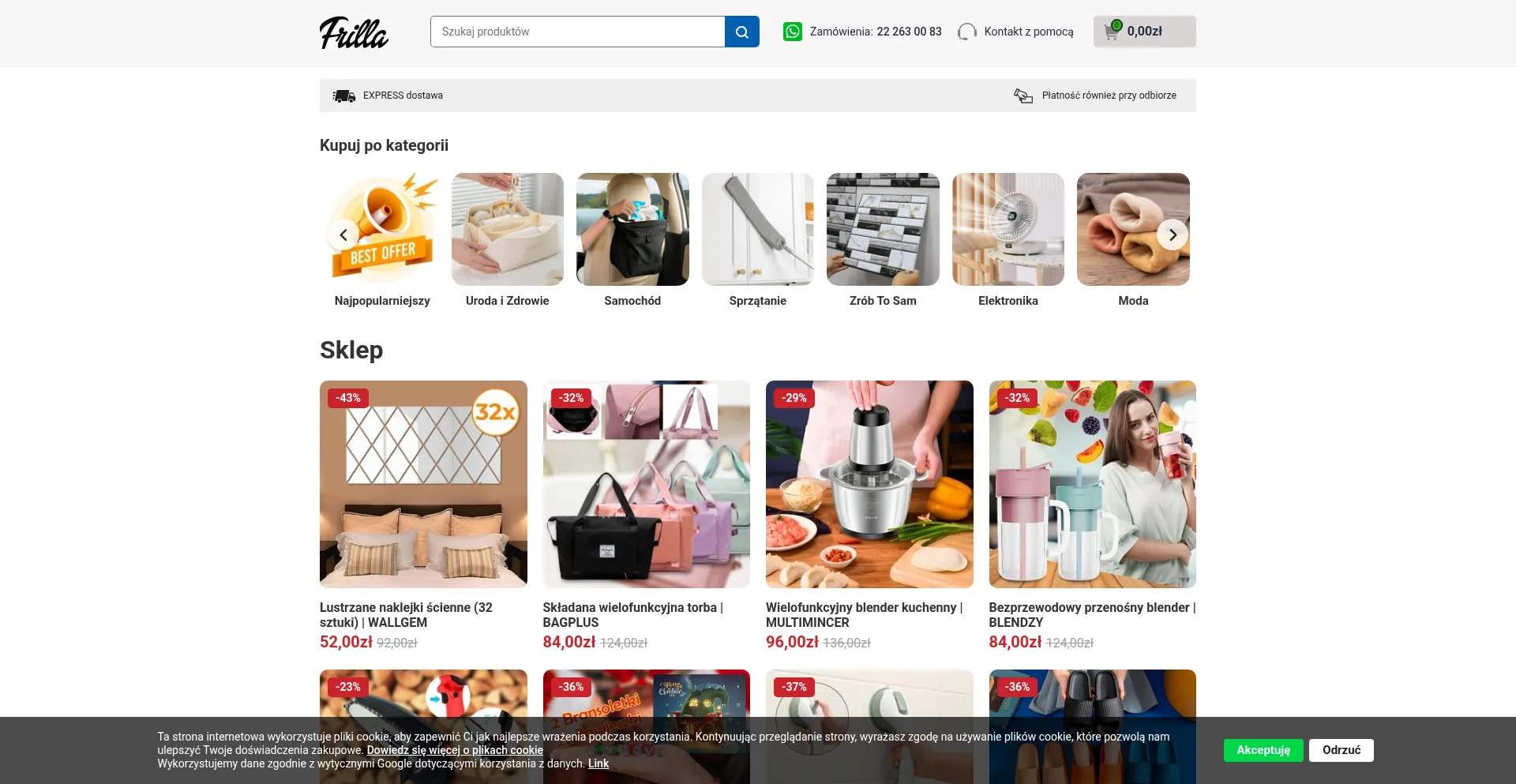This screenshot has width=1516, height=784.
Task: Accept cookies with Akceptuję button
Action: click(1263, 750)
